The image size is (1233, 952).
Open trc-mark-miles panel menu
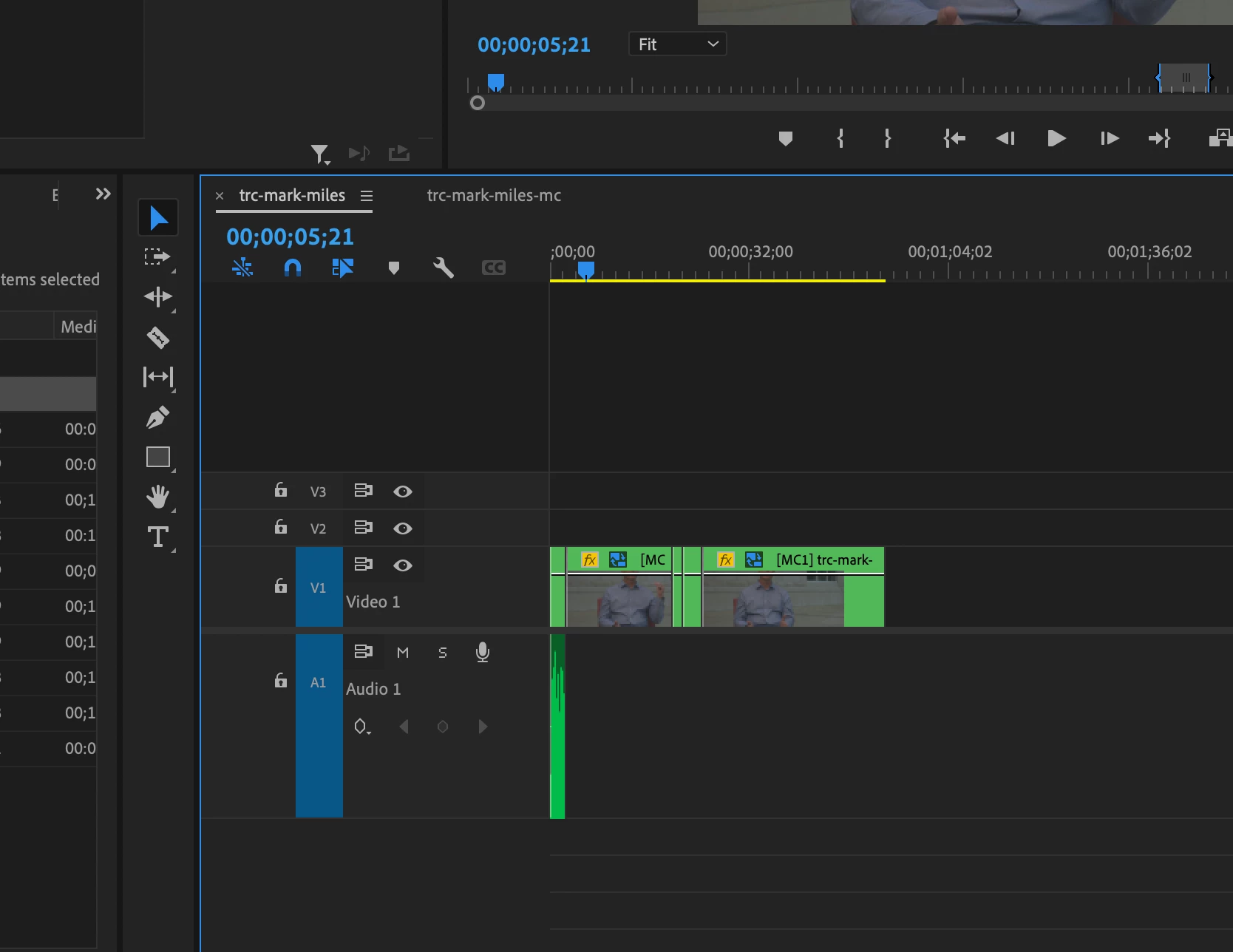[367, 196]
